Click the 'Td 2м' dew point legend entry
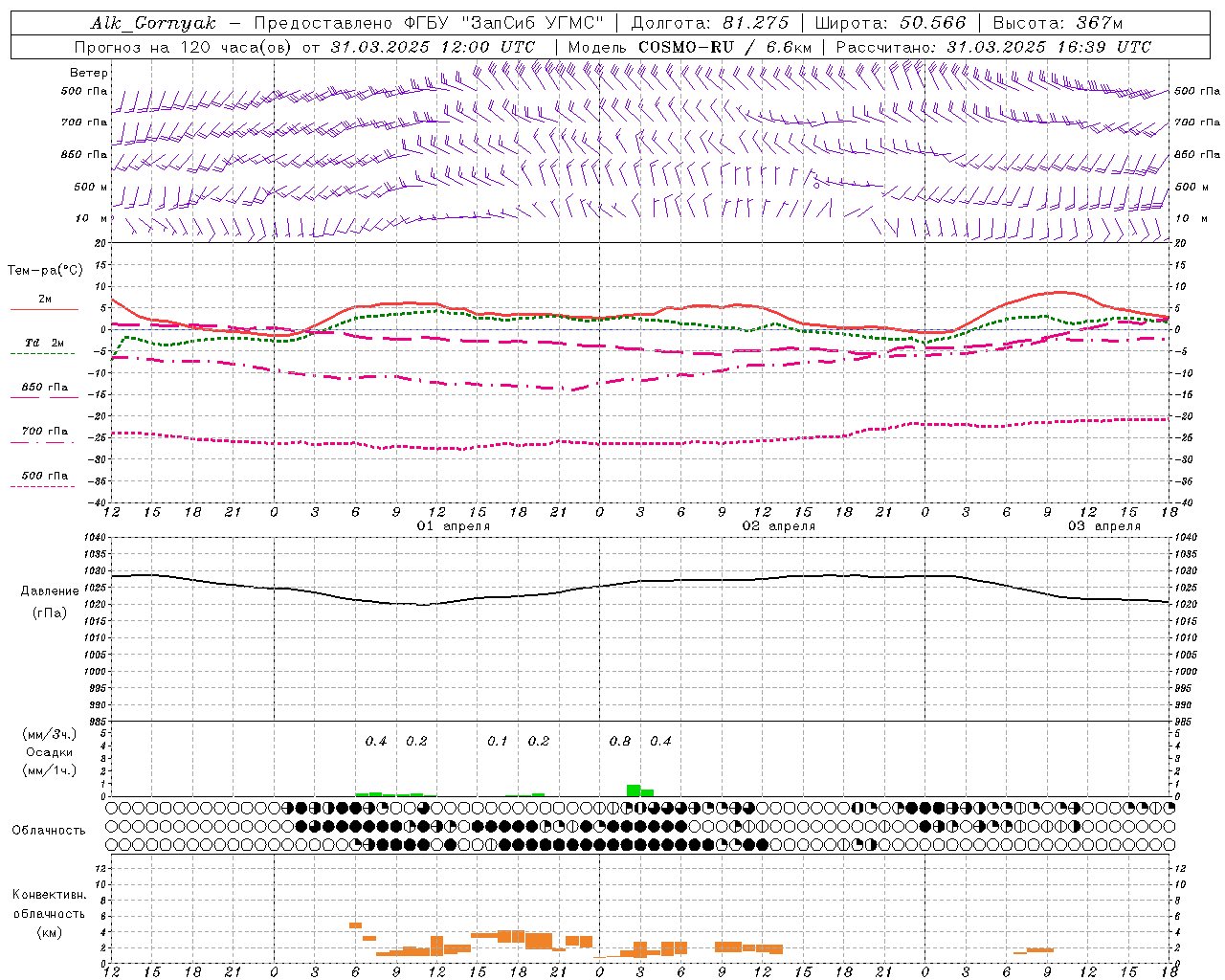Image resolution: width=1225 pixels, height=980 pixels. point(45,343)
